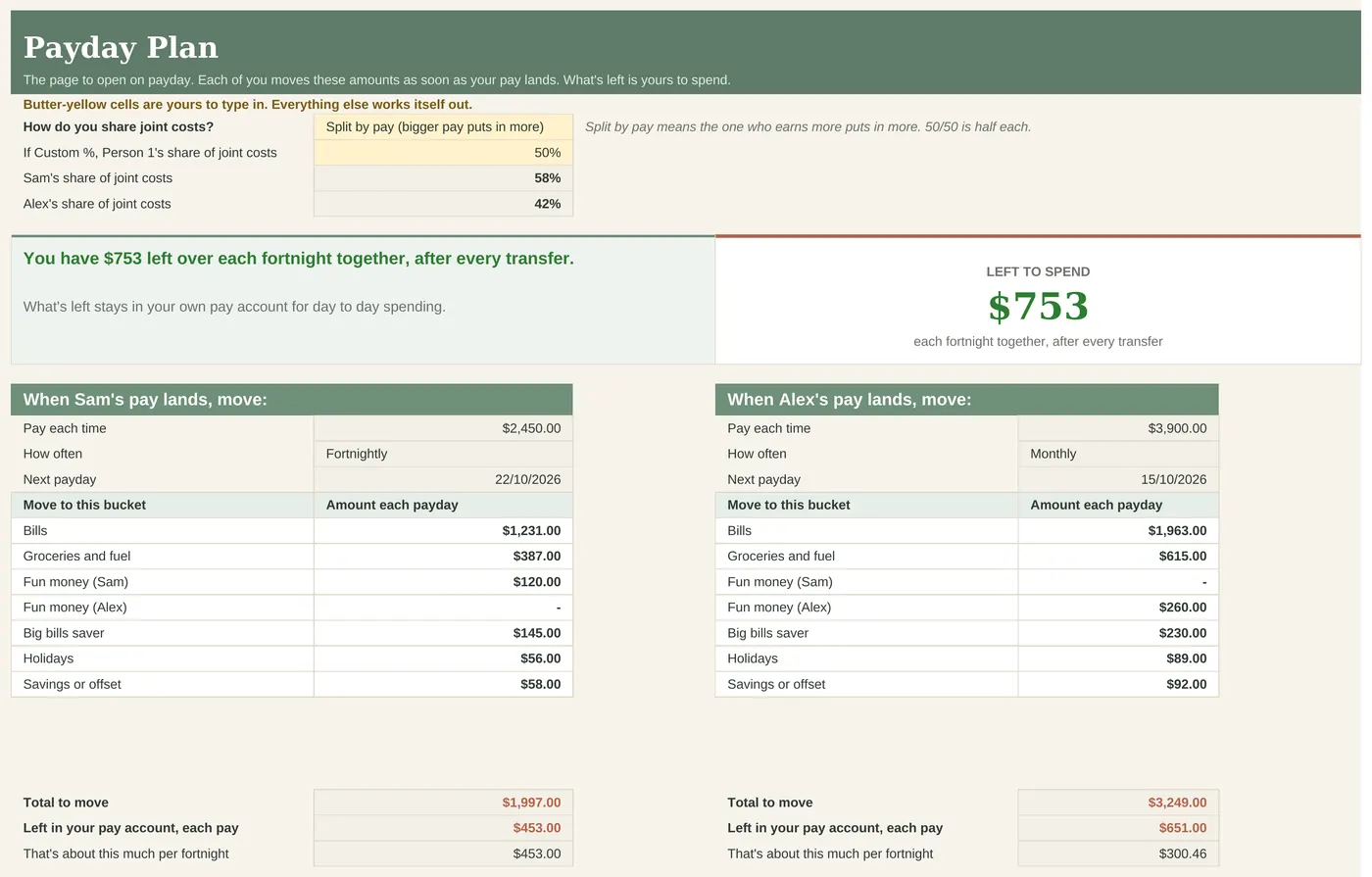Select Alex's Big bills saver amount $230.00
The image size is (1372, 877).
point(1118,633)
